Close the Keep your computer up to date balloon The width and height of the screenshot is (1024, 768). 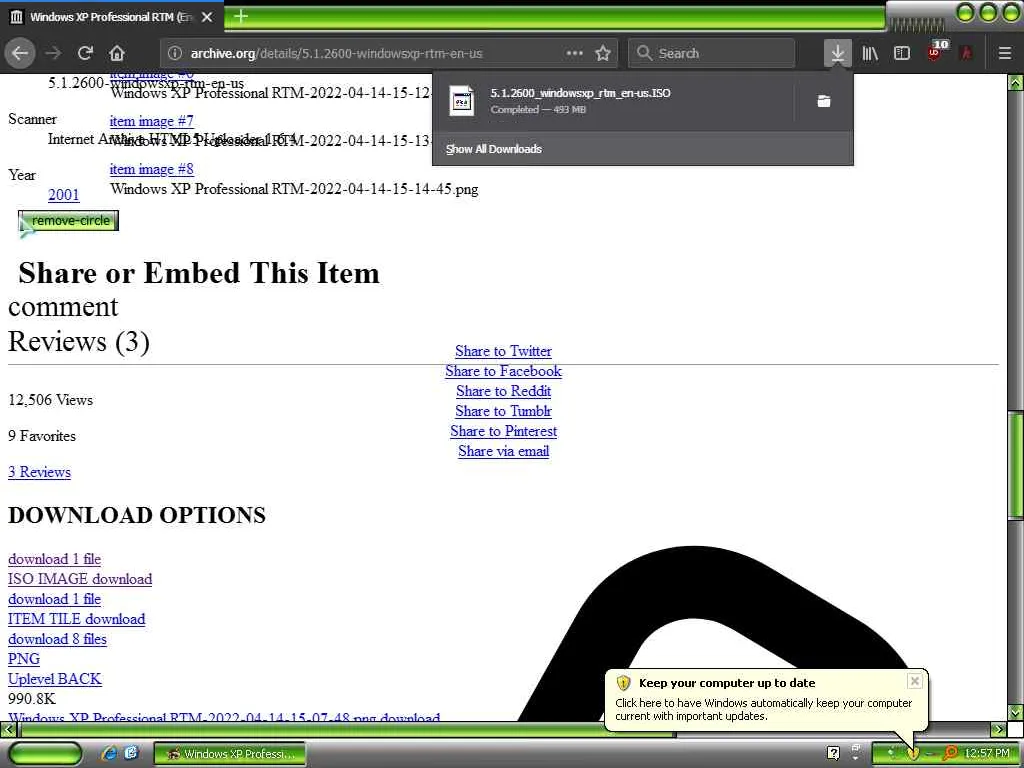pyautogui.click(x=914, y=681)
